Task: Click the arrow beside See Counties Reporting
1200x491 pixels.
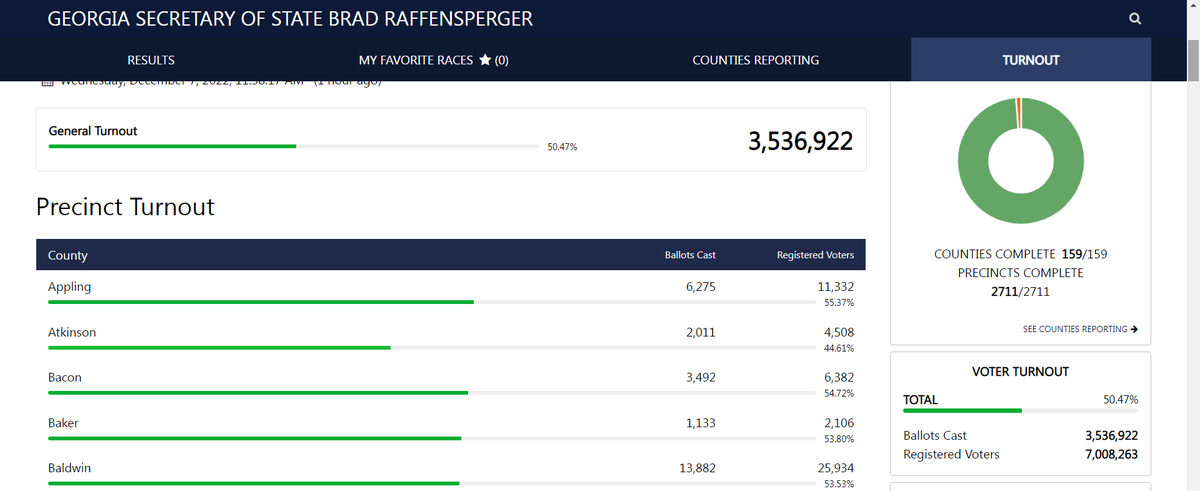Action: 1134,329
